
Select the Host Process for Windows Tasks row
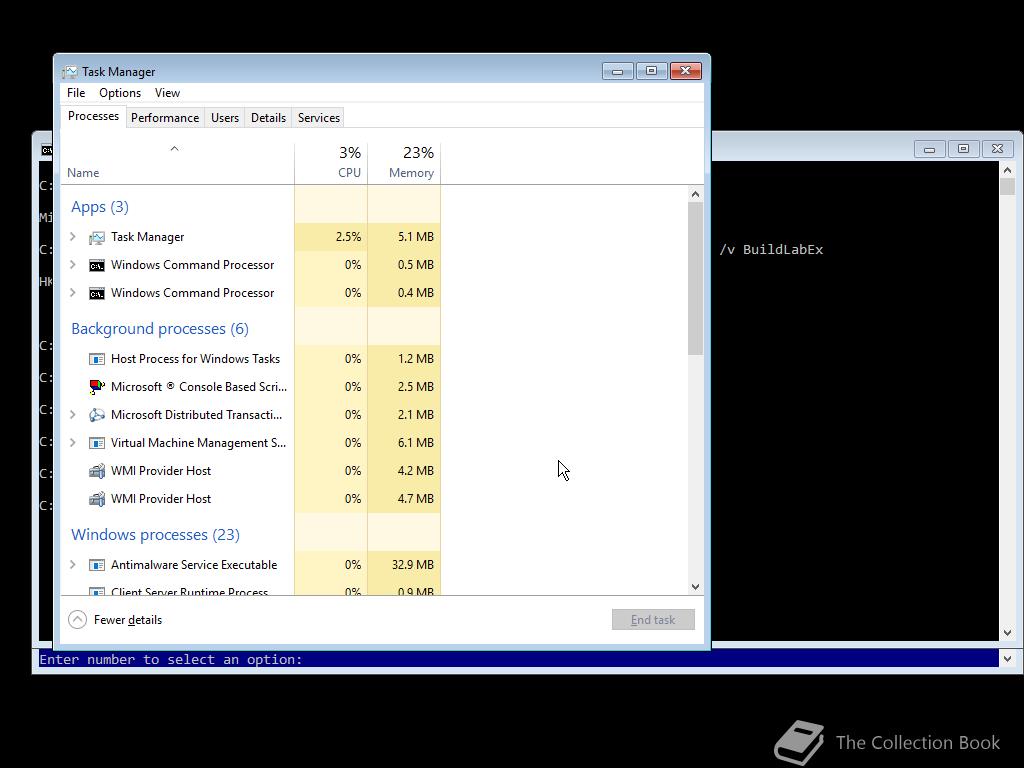(251, 359)
